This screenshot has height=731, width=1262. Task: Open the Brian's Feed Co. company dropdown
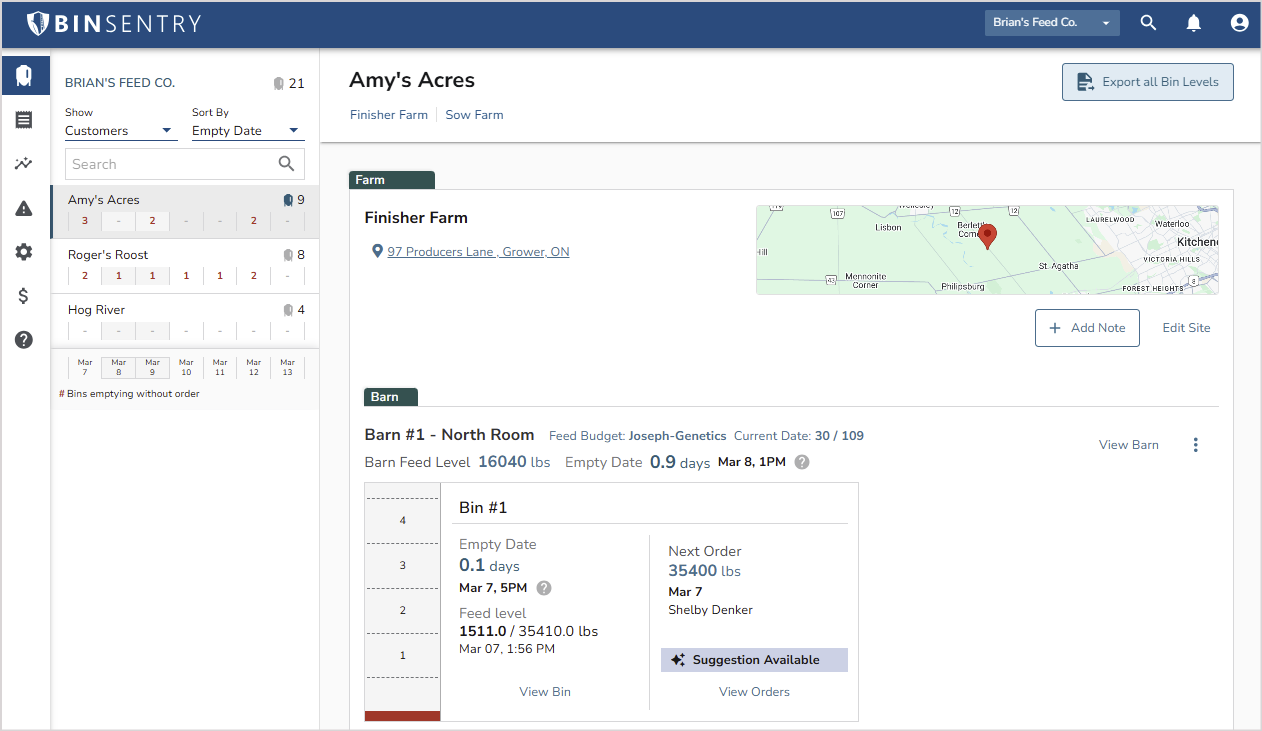(1052, 23)
